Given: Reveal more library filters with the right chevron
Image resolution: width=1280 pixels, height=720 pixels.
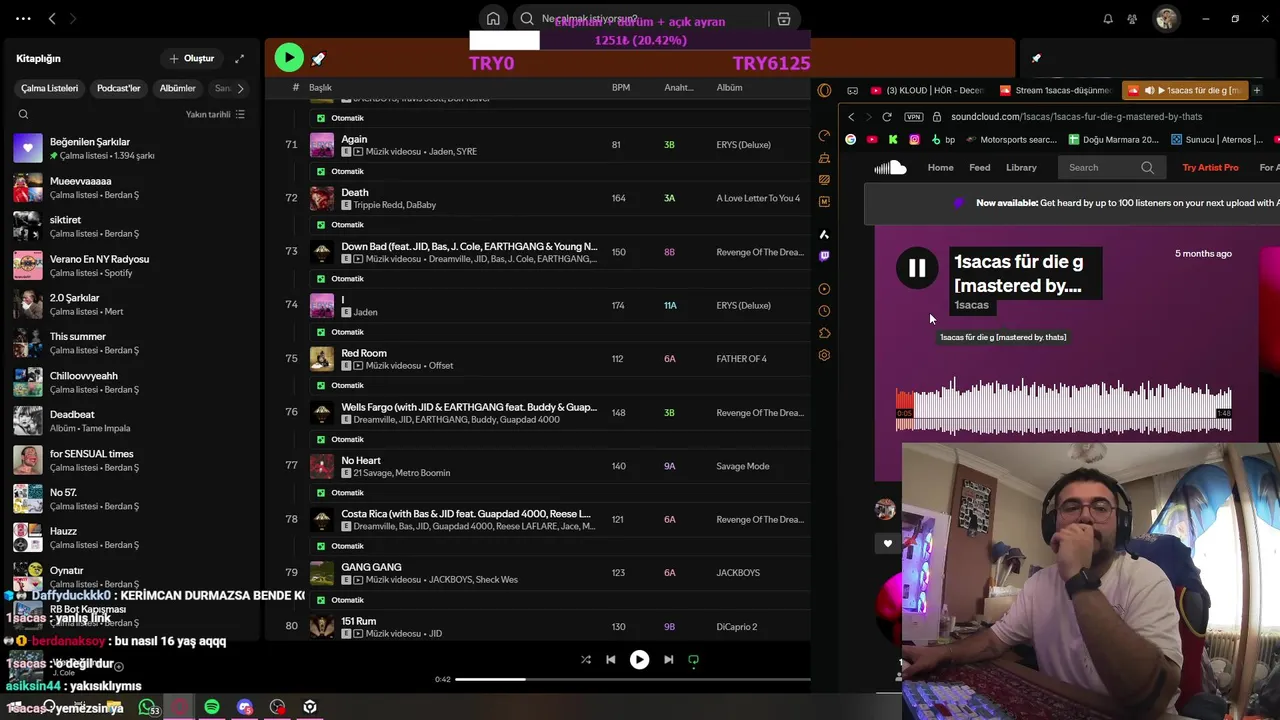Looking at the screenshot, I should pos(240,88).
